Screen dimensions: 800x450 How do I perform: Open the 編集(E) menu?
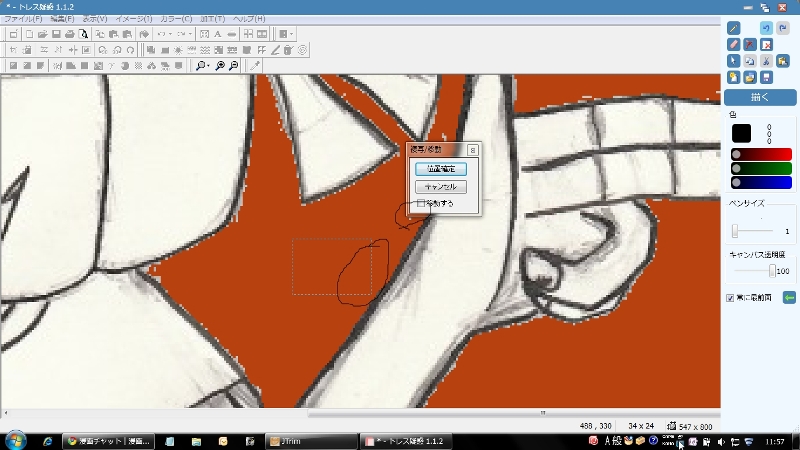[x=62, y=19]
